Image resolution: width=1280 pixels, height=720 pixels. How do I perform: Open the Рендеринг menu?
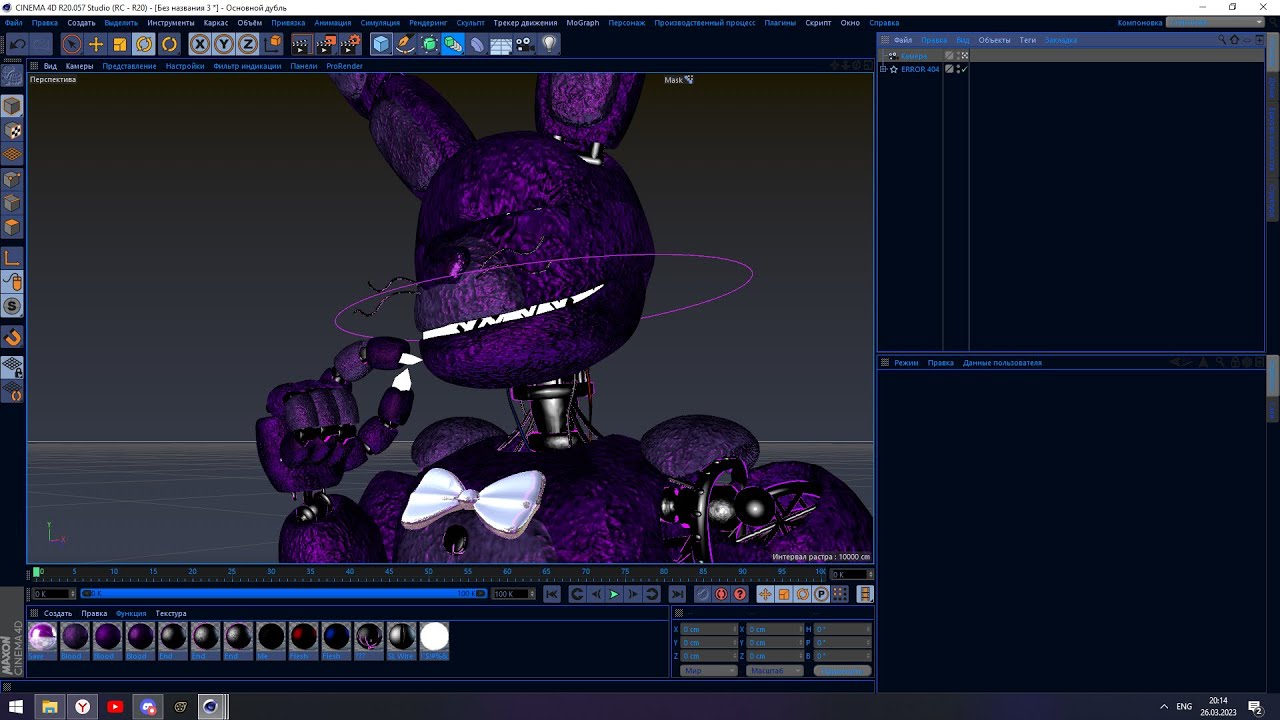tap(428, 22)
